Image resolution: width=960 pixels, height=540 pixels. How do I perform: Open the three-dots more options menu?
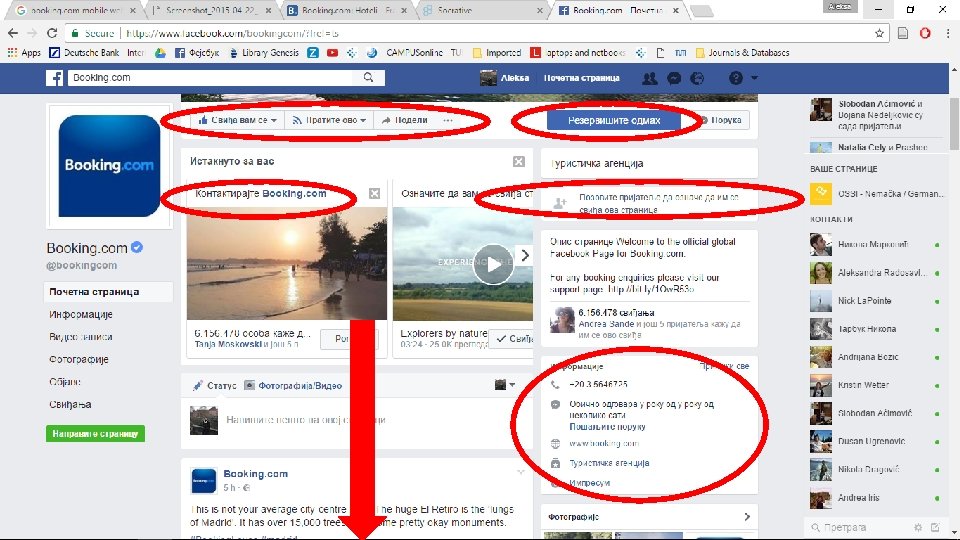point(448,120)
